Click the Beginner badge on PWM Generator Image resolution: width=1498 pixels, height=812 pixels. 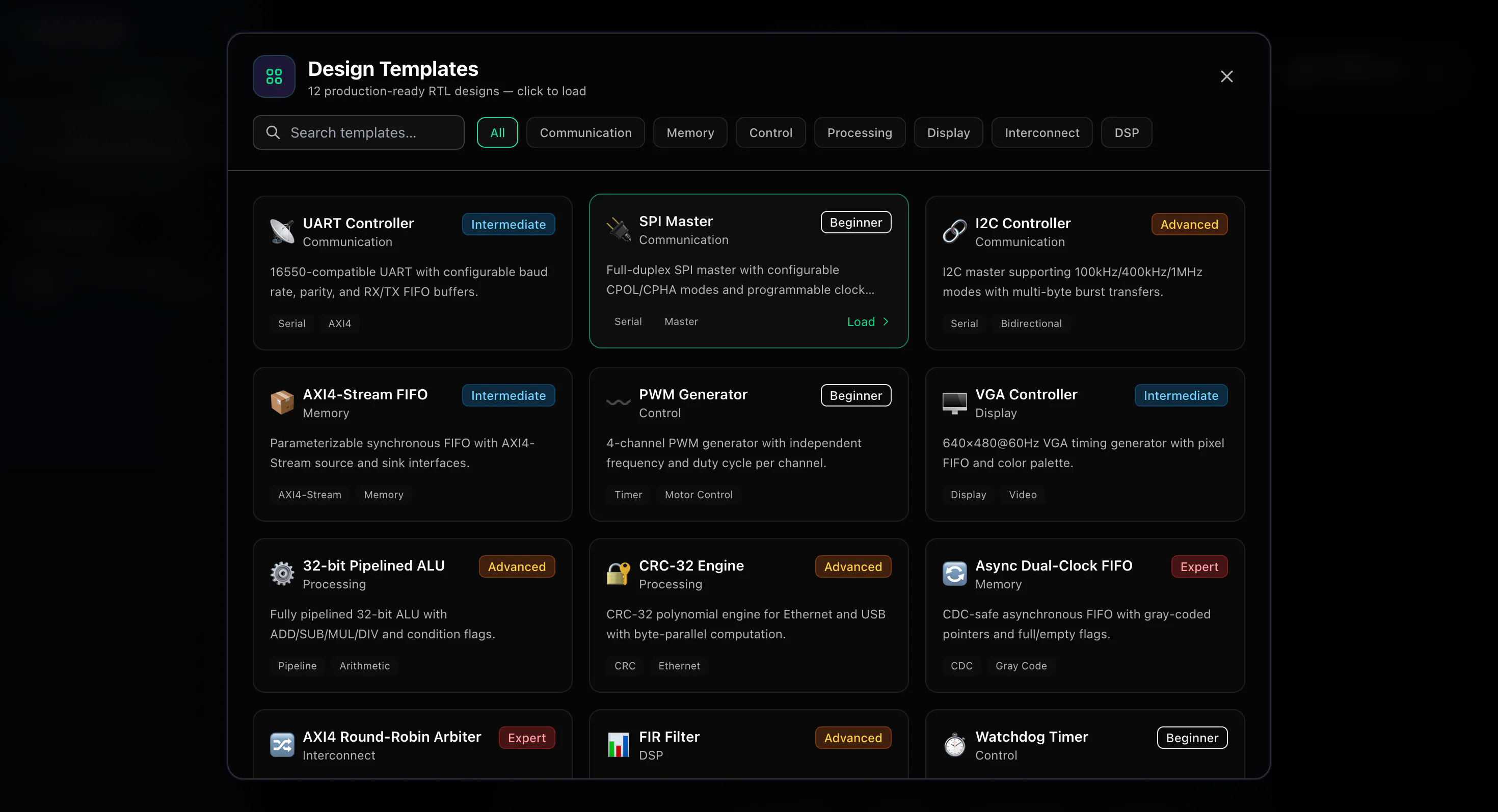click(856, 395)
